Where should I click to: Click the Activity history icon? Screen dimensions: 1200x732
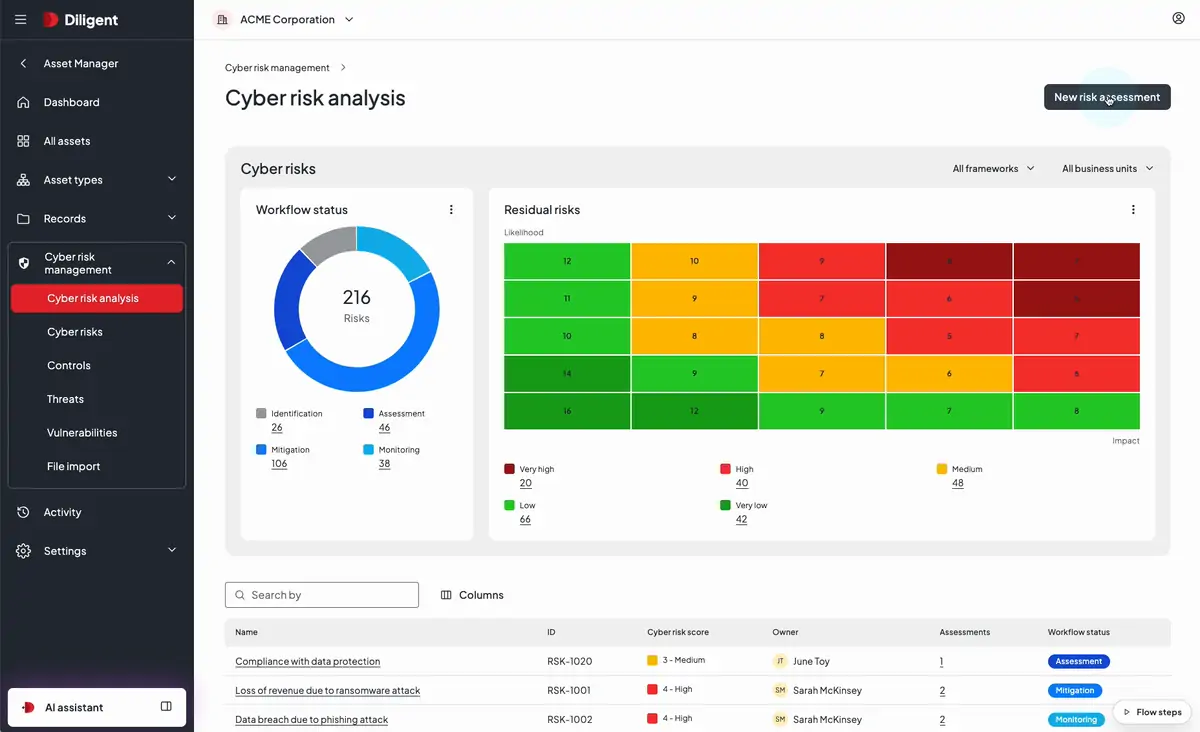pyautogui.click(x=24, y=512)
